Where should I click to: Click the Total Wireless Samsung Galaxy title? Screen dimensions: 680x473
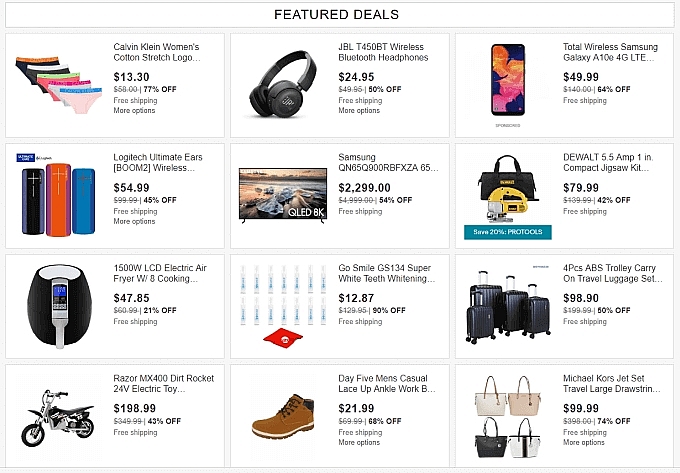coord(609,52)
